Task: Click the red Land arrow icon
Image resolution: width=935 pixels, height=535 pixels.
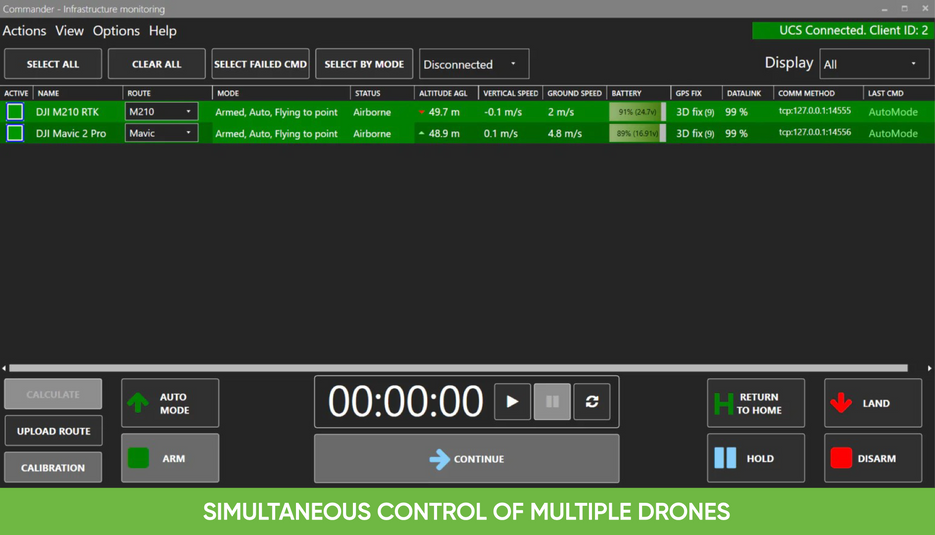Action: (x=841, y=403)
